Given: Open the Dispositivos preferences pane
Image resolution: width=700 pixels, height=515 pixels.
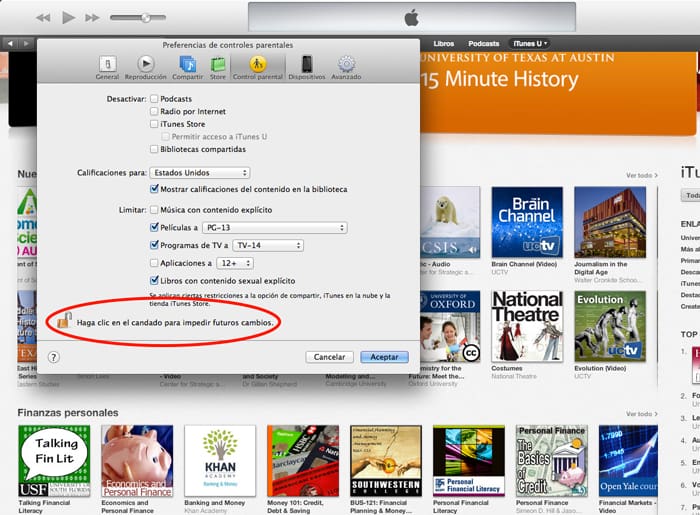Looking at the screenshot, I should click(307, 67).
